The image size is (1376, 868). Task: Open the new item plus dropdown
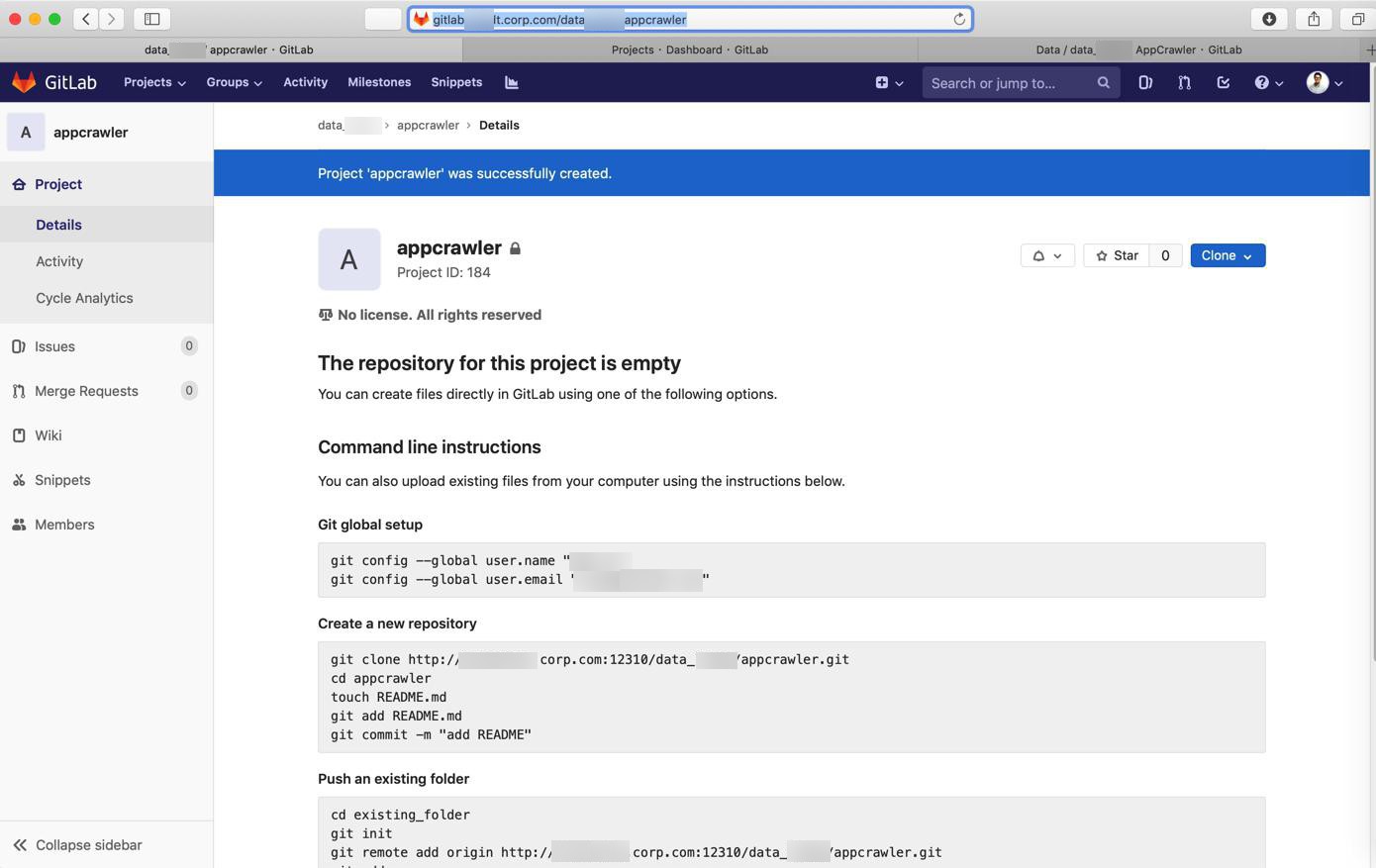[889, 83]
